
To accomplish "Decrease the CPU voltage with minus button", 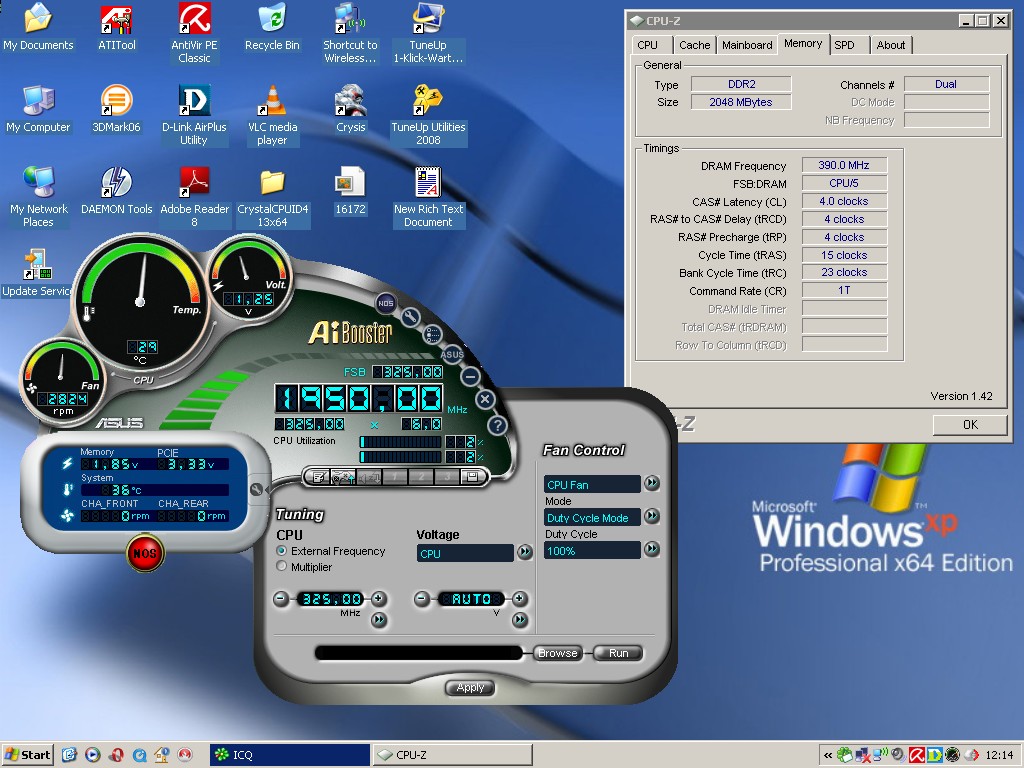I will (422, 599).
